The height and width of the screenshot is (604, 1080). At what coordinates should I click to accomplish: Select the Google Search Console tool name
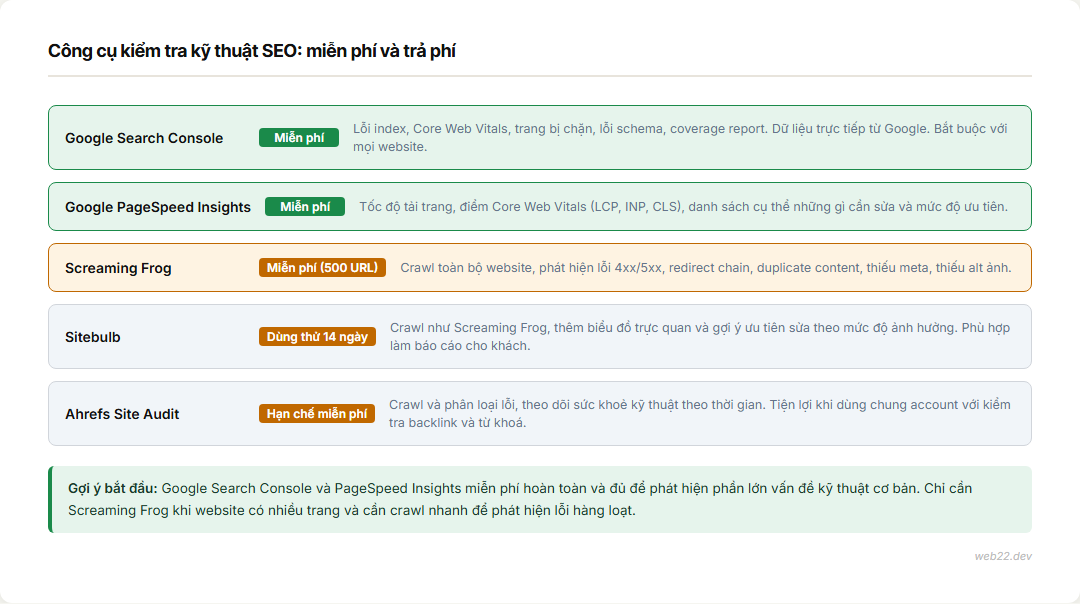144,138
